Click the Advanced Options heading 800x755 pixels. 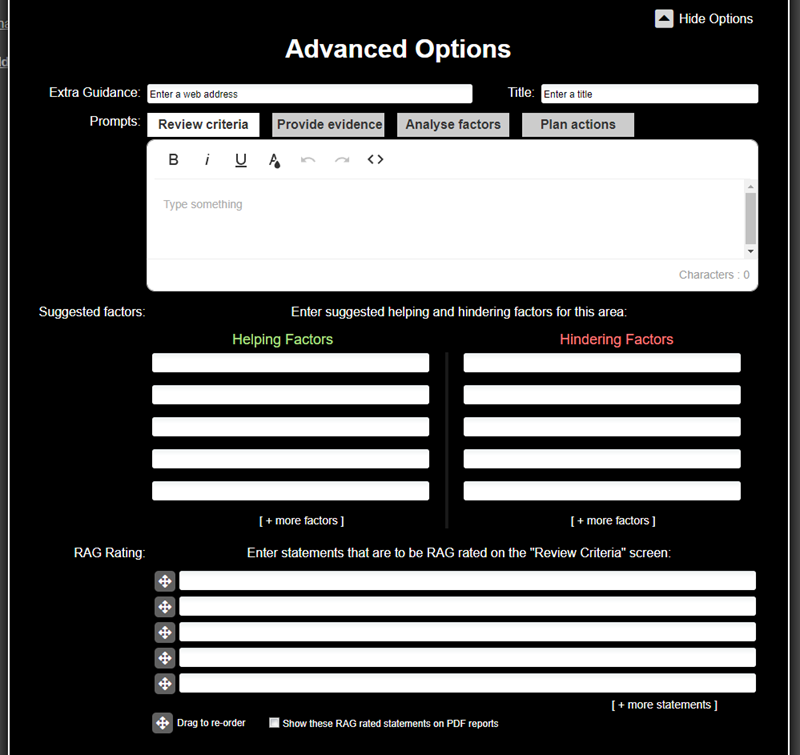pos(398,49)
